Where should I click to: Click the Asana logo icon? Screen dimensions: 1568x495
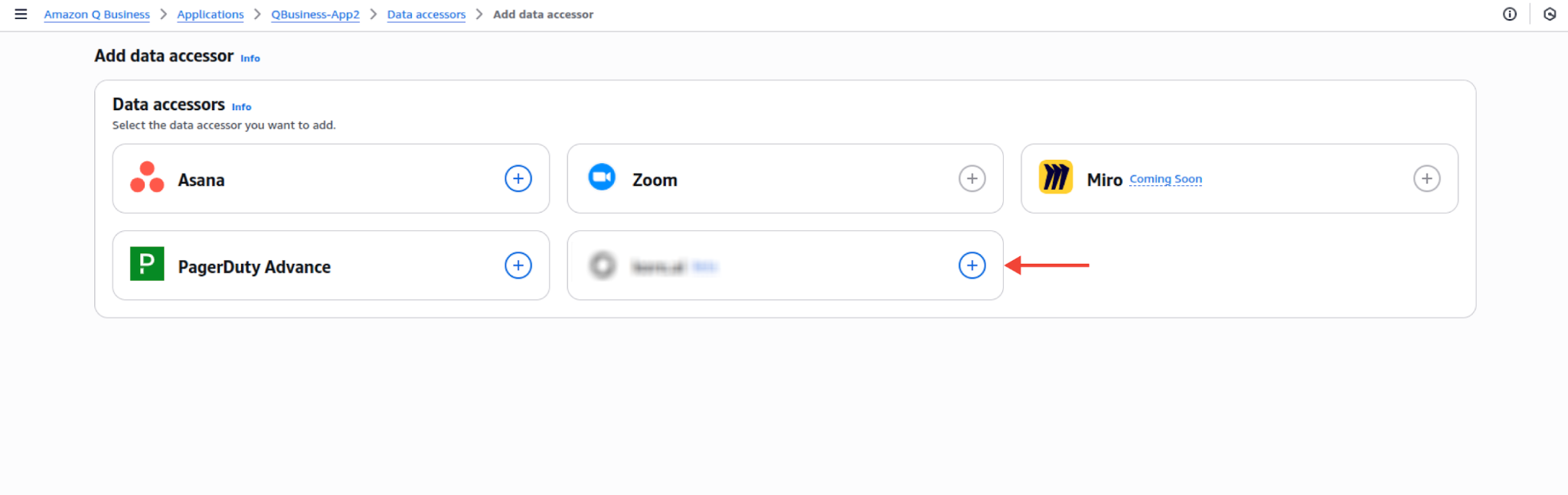[147, 177]
